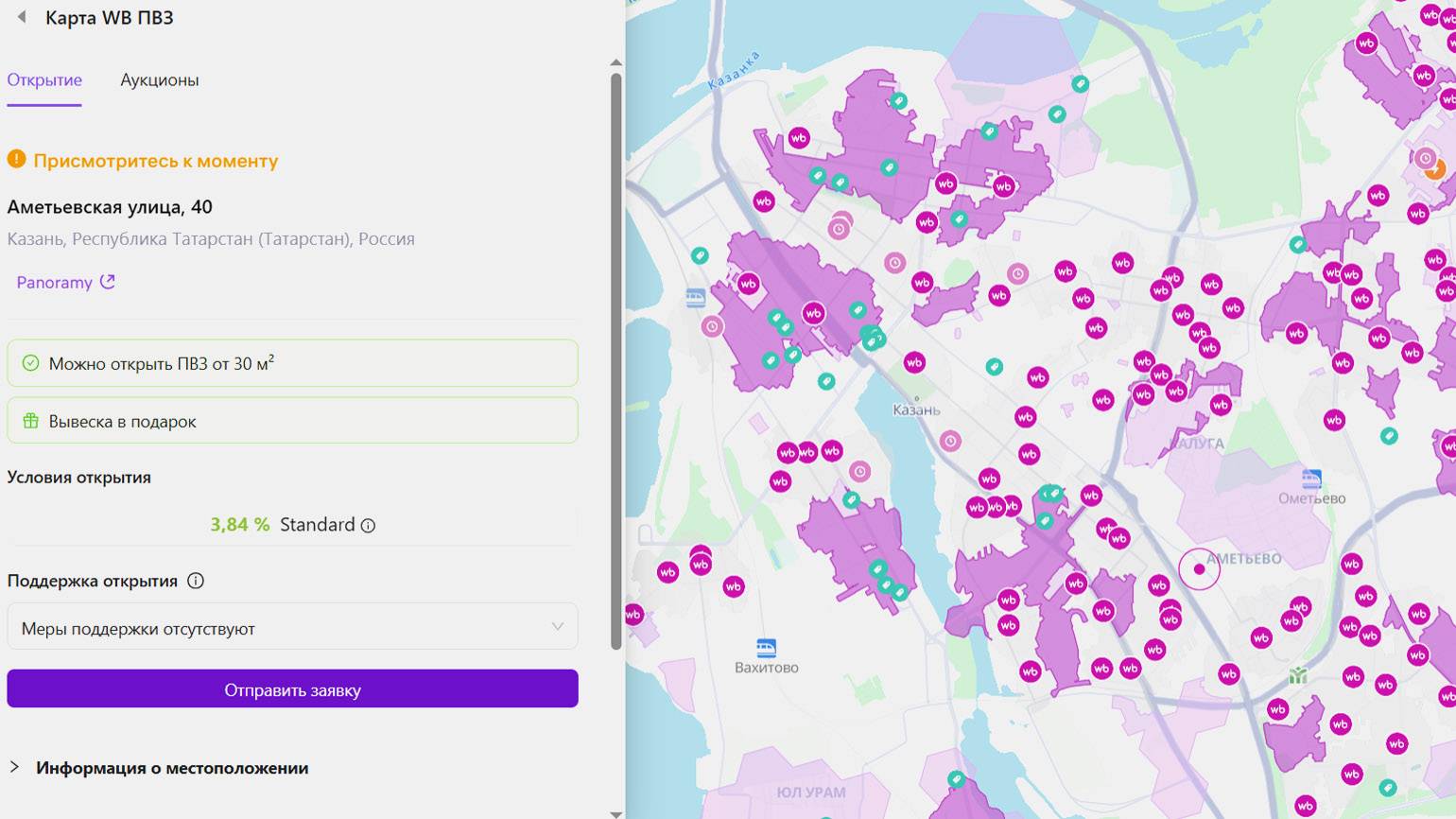
Task: Click the 3,84 % commission value
Action: coord(240,525)
